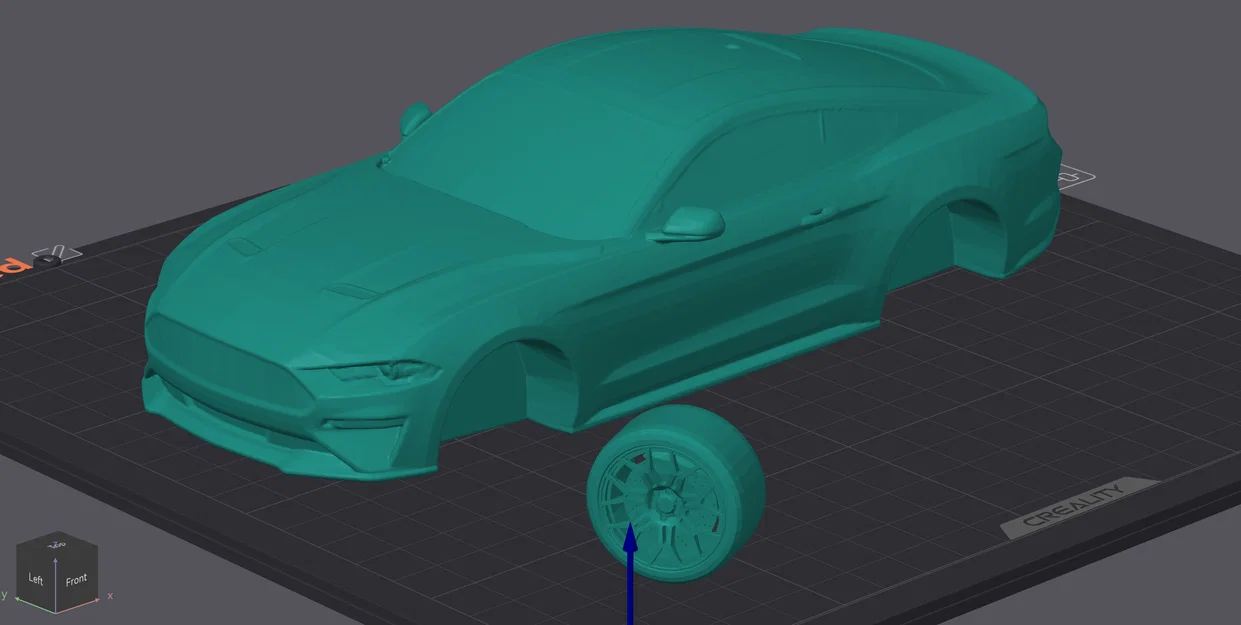Click the red X axis indicator
Screen dimensions: 1241x625
(109, 596)
